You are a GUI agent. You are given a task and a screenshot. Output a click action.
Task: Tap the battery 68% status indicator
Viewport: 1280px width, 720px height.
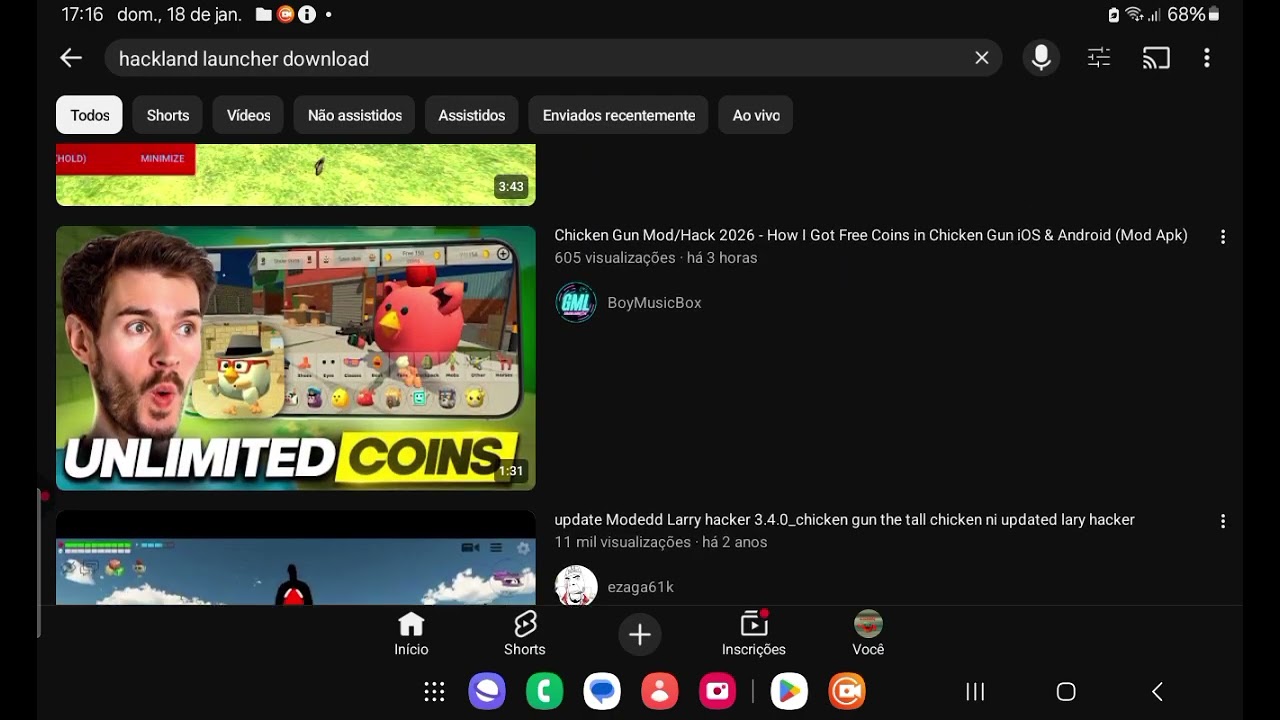(1193, 14)
